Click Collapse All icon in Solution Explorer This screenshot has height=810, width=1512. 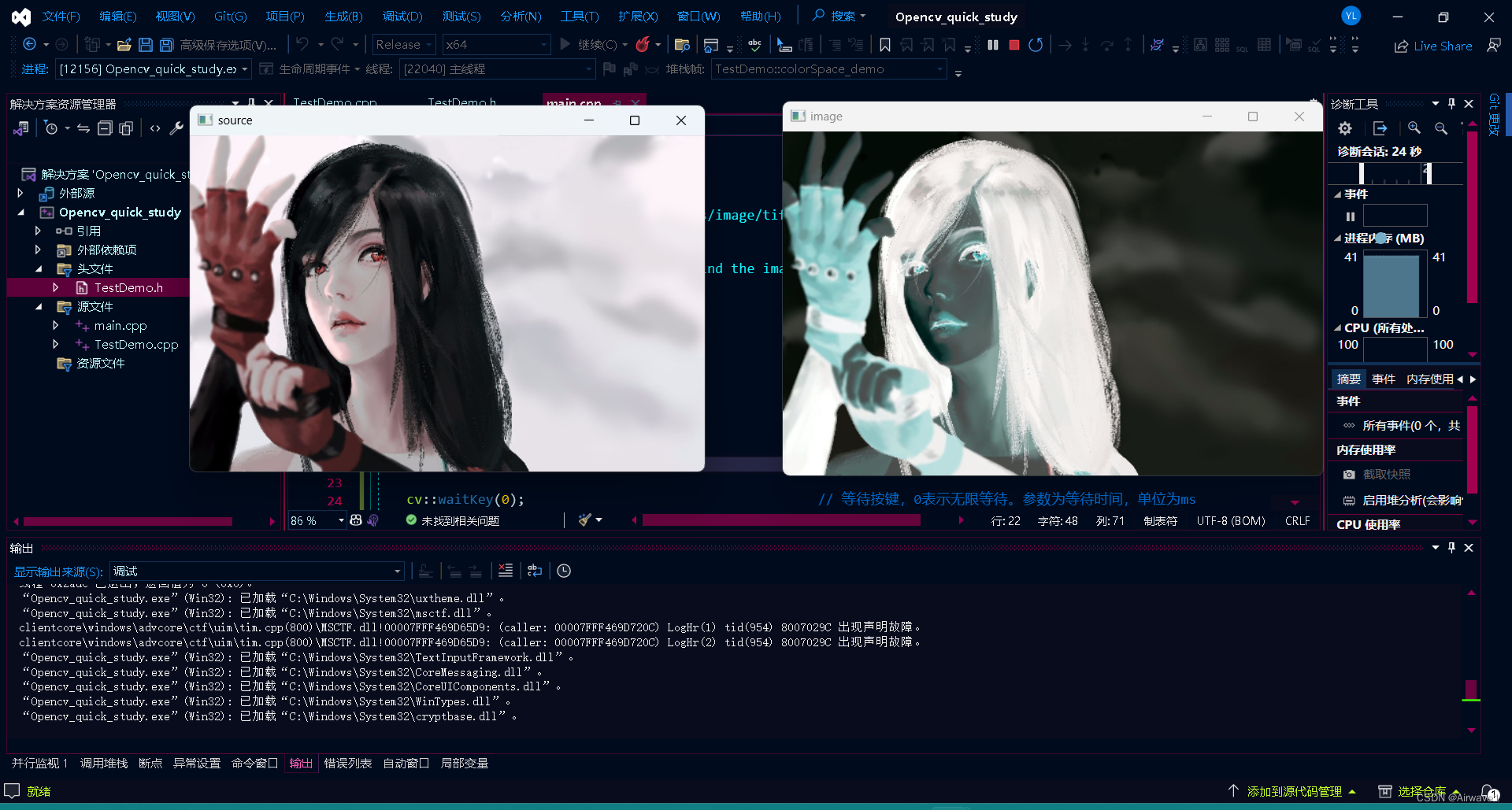[x=105, y=128]
